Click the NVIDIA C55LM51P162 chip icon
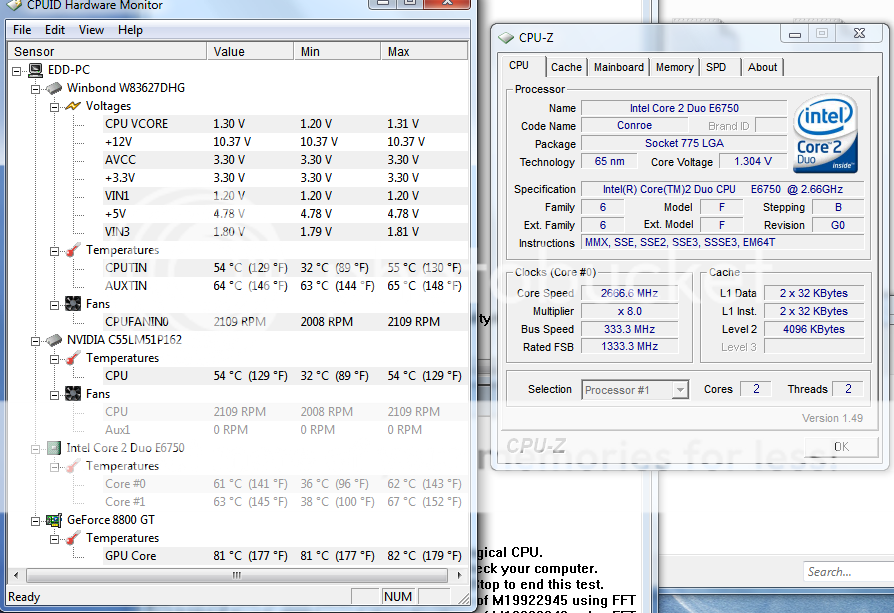 [x=54, y=340]
